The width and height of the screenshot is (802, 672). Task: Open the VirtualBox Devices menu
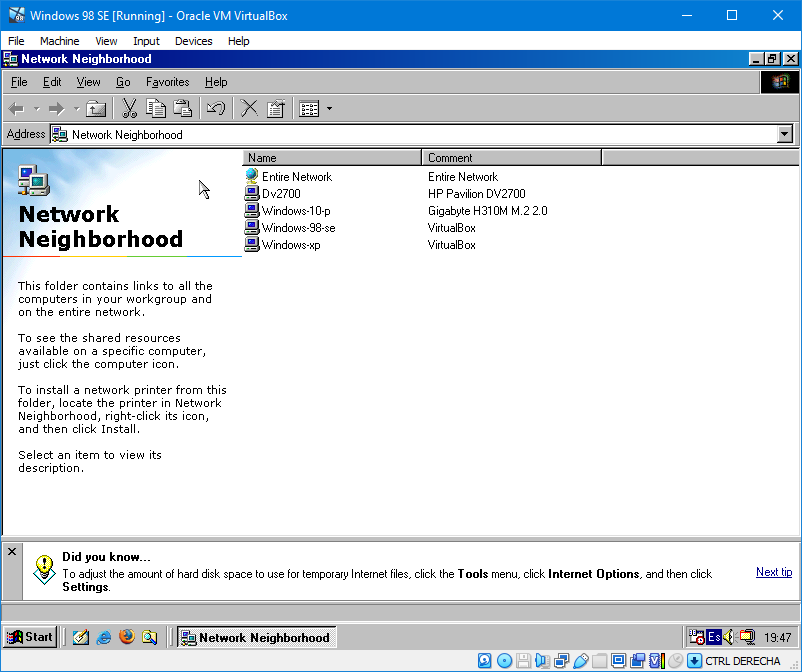click(x=193, y=41)
